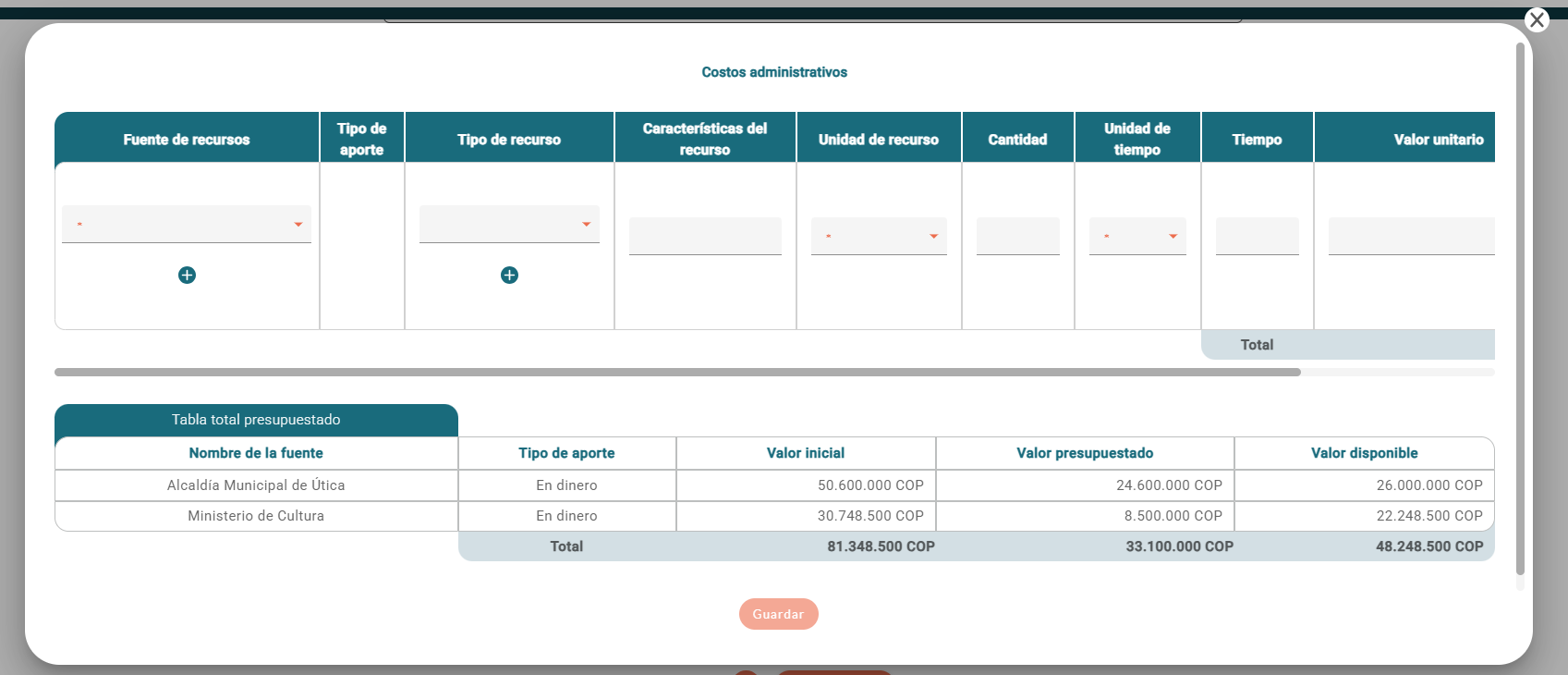Select the Valor disponible column header
Screen dimensions: 1568x675
tap(1365, 453)
